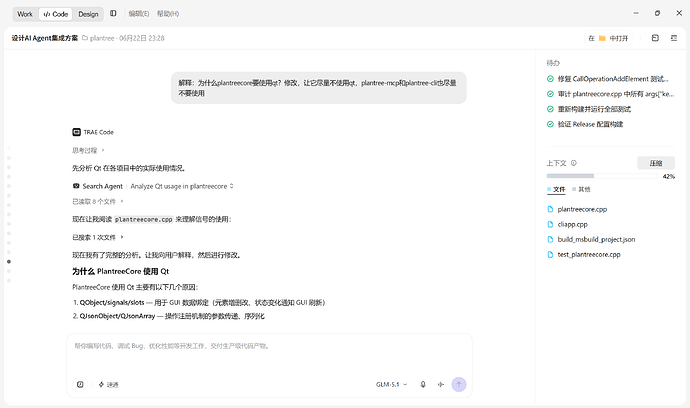
Task: Click the inline code plantreecore.cpp
Action: click(143, 219)
